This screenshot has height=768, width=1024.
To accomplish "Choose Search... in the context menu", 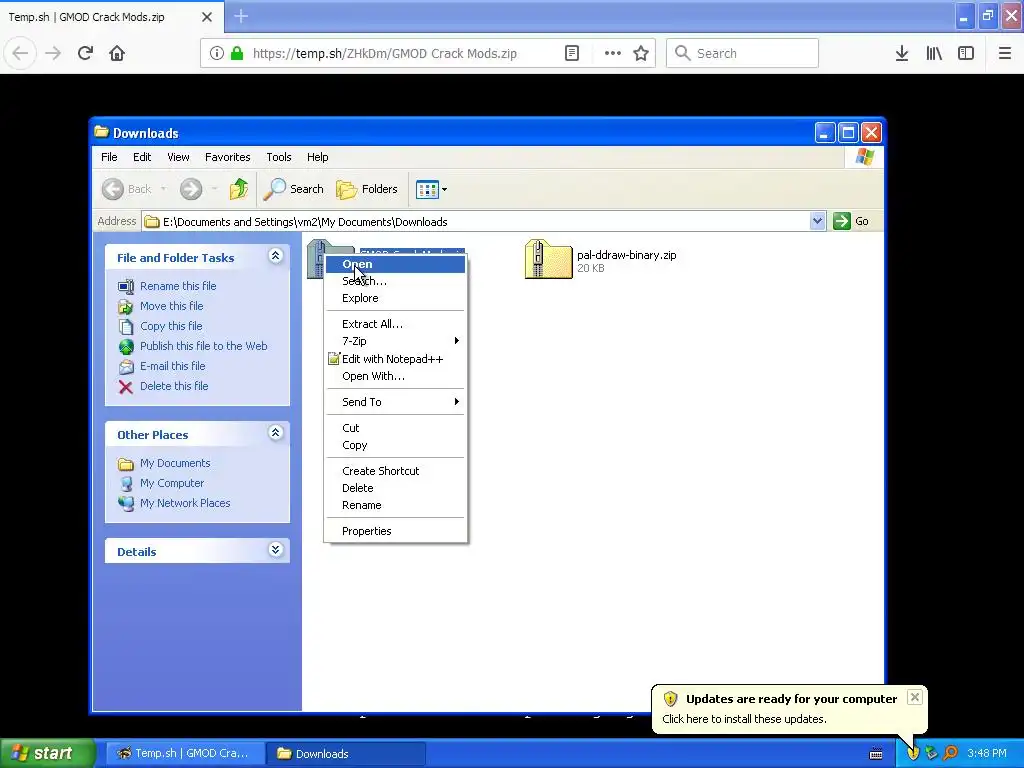I will [x=395, y=281].
